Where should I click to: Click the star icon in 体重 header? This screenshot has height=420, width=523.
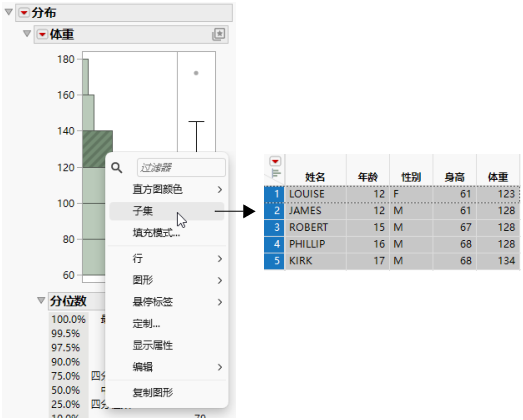(219, 34)
